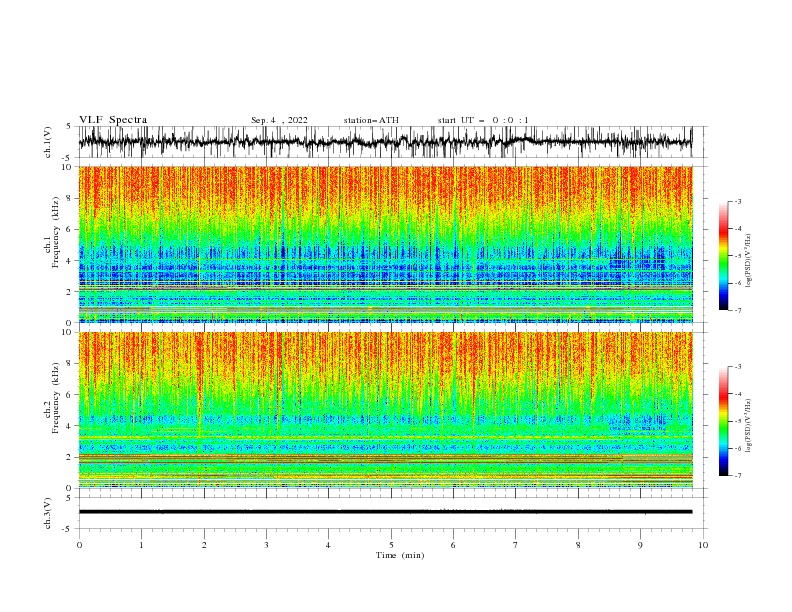Click the ch.1 "Frequency (kHz)" axis label
792x612 pixels.
[x=56, y=232]
